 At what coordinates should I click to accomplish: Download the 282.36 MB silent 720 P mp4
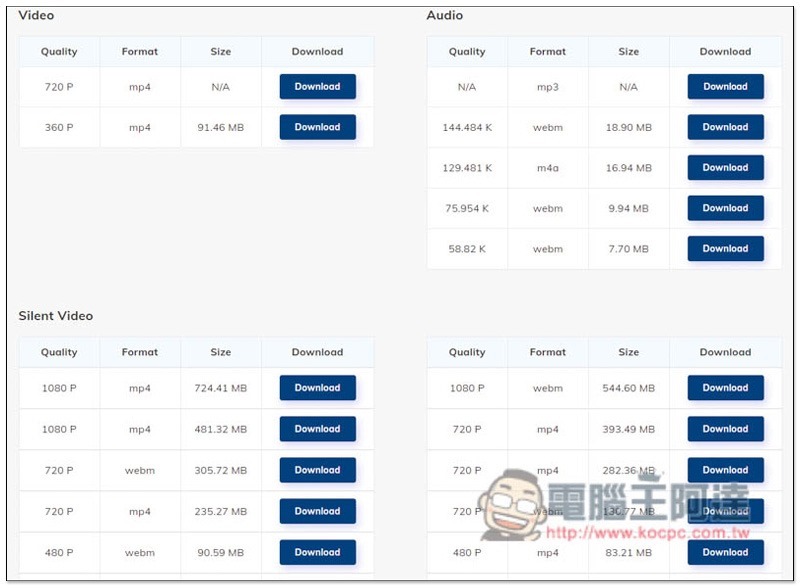point(726,470)
